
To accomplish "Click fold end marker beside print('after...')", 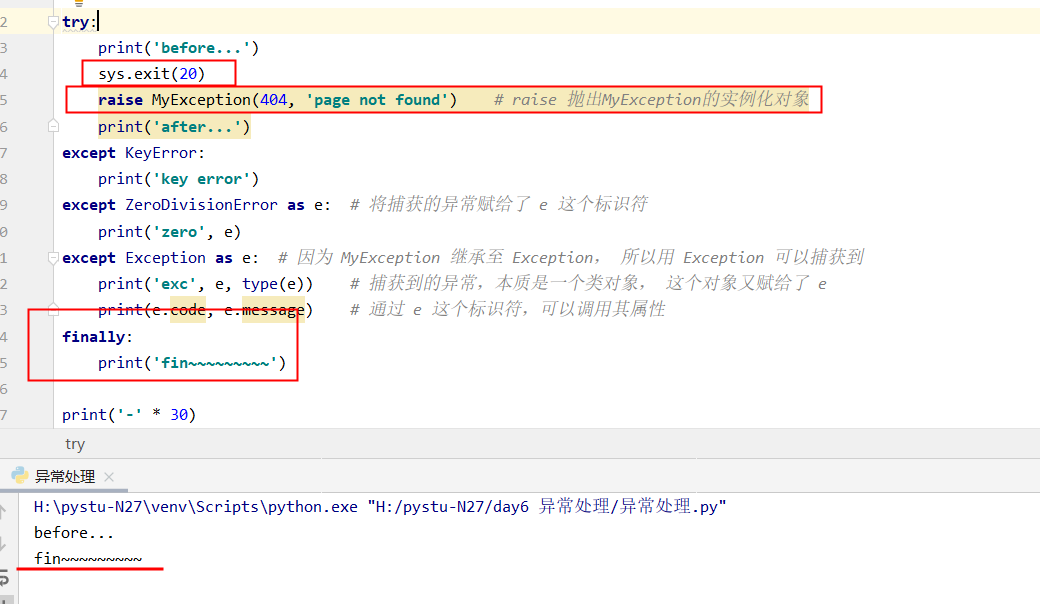I will pos(54,127).
